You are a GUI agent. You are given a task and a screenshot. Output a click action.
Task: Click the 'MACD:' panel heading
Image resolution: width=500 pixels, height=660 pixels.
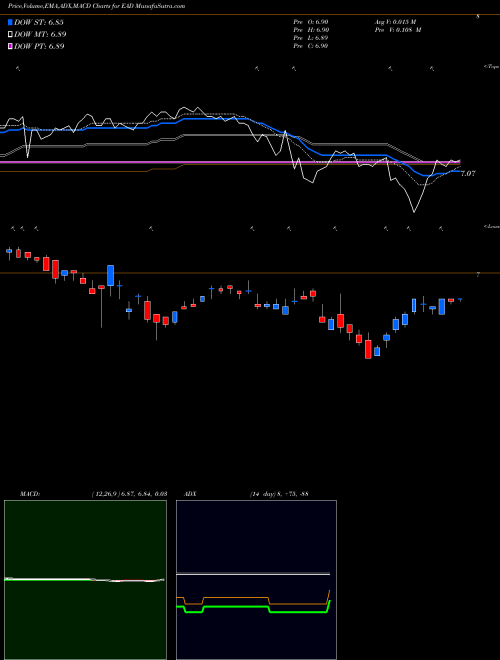[x=30, y=494]
